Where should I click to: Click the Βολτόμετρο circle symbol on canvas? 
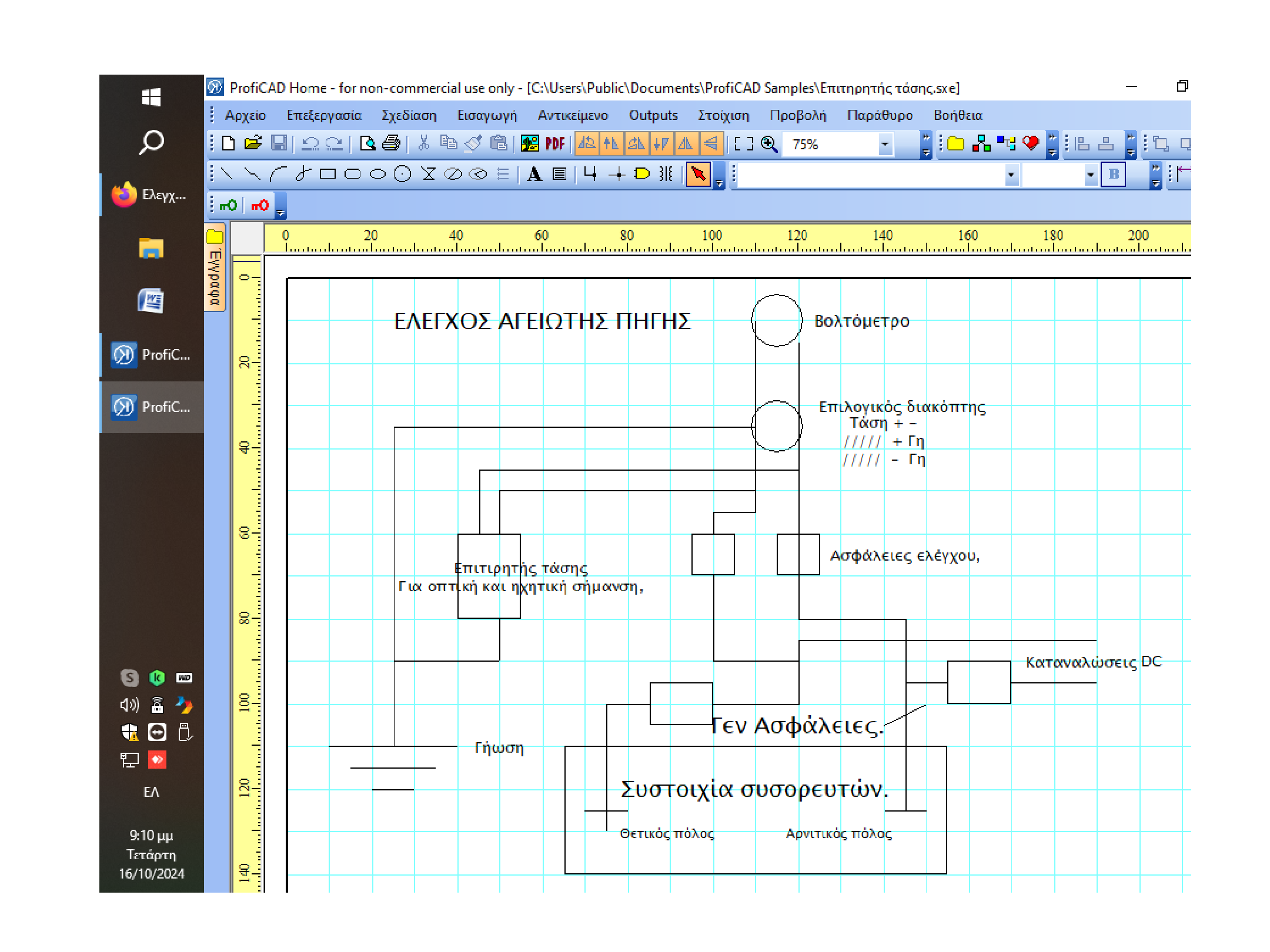[776, 320]
